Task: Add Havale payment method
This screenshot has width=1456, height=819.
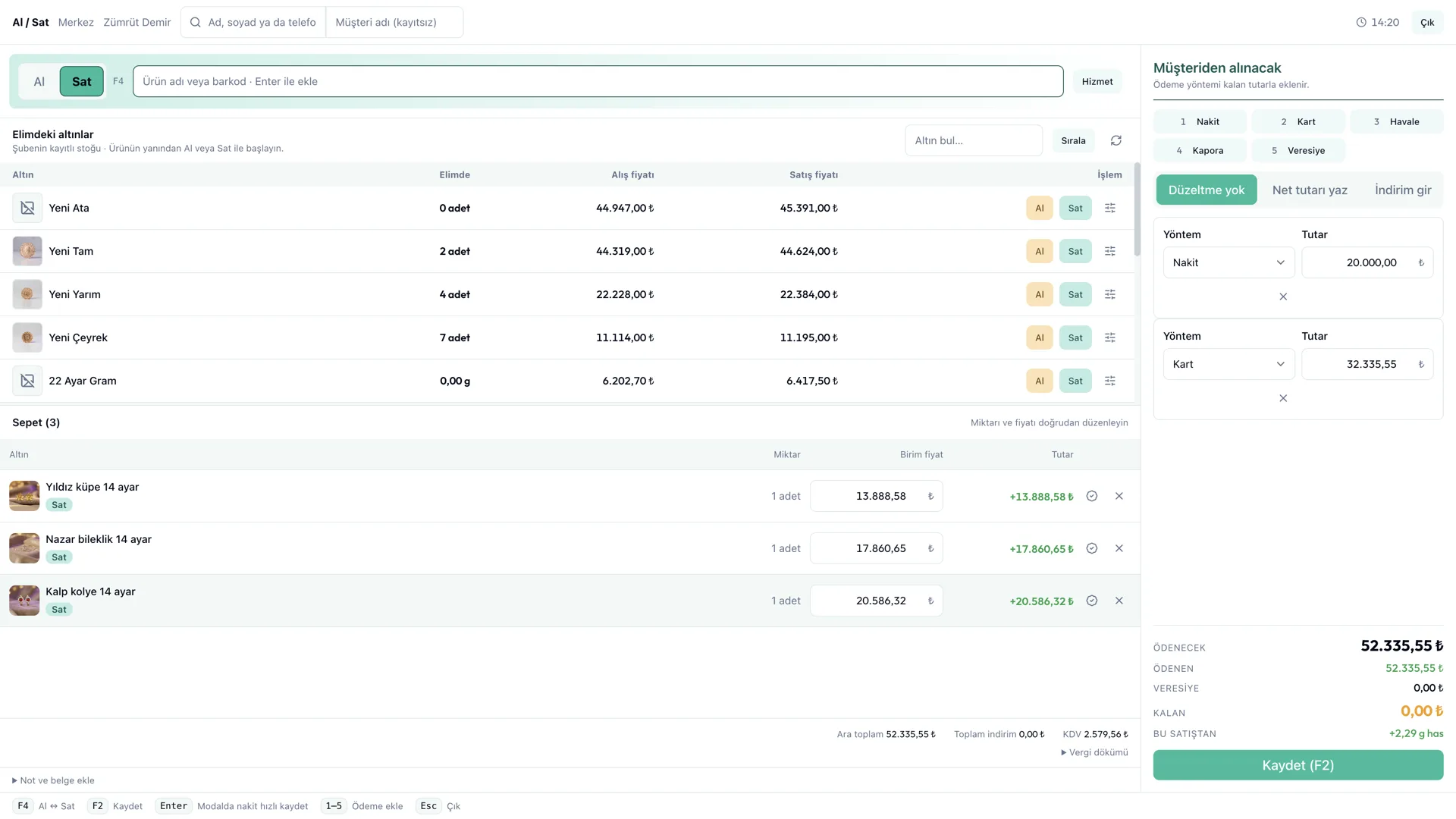Action: [x=1397, y=121]
